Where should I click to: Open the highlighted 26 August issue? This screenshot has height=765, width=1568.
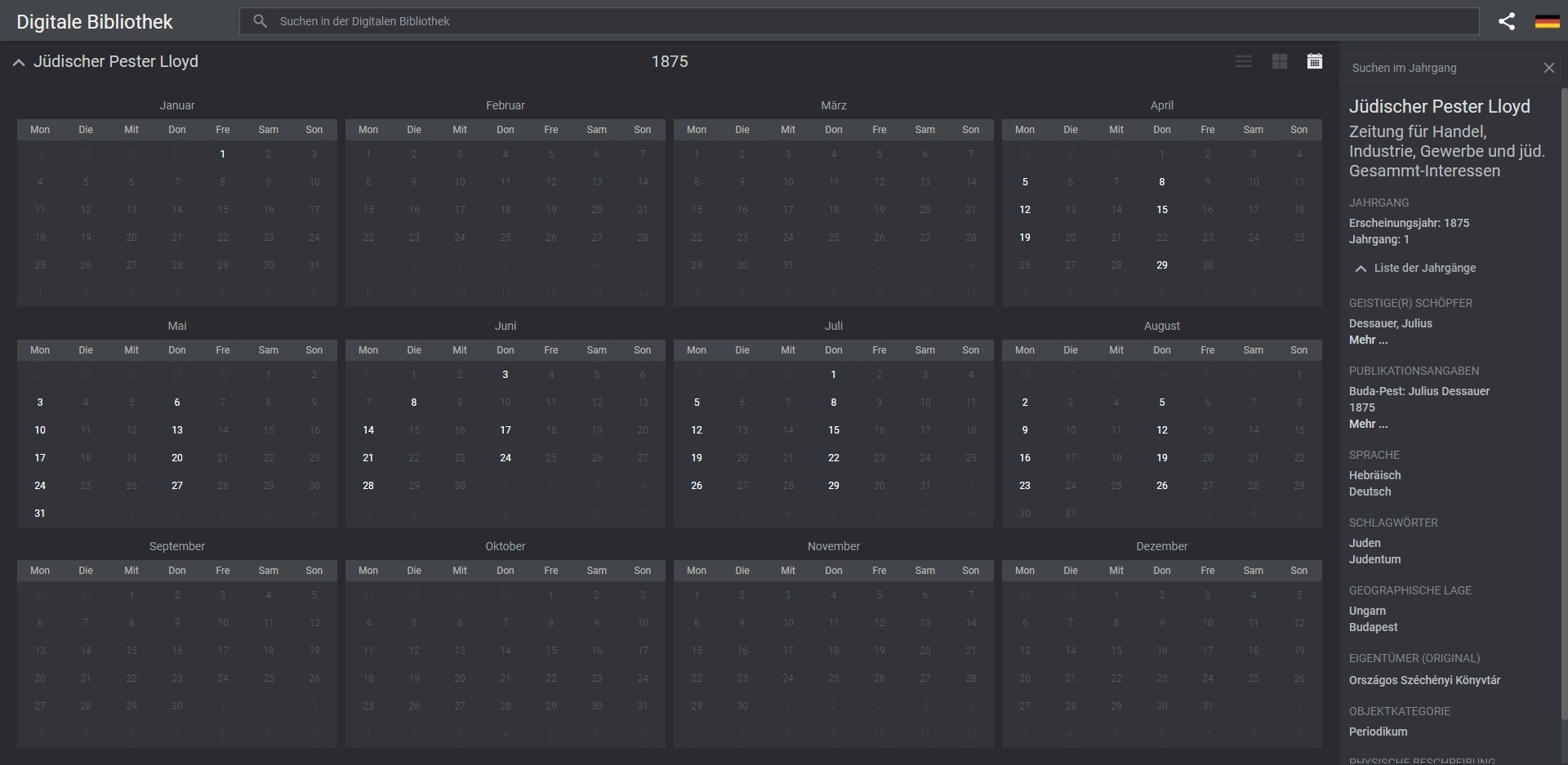point(1162,486)
